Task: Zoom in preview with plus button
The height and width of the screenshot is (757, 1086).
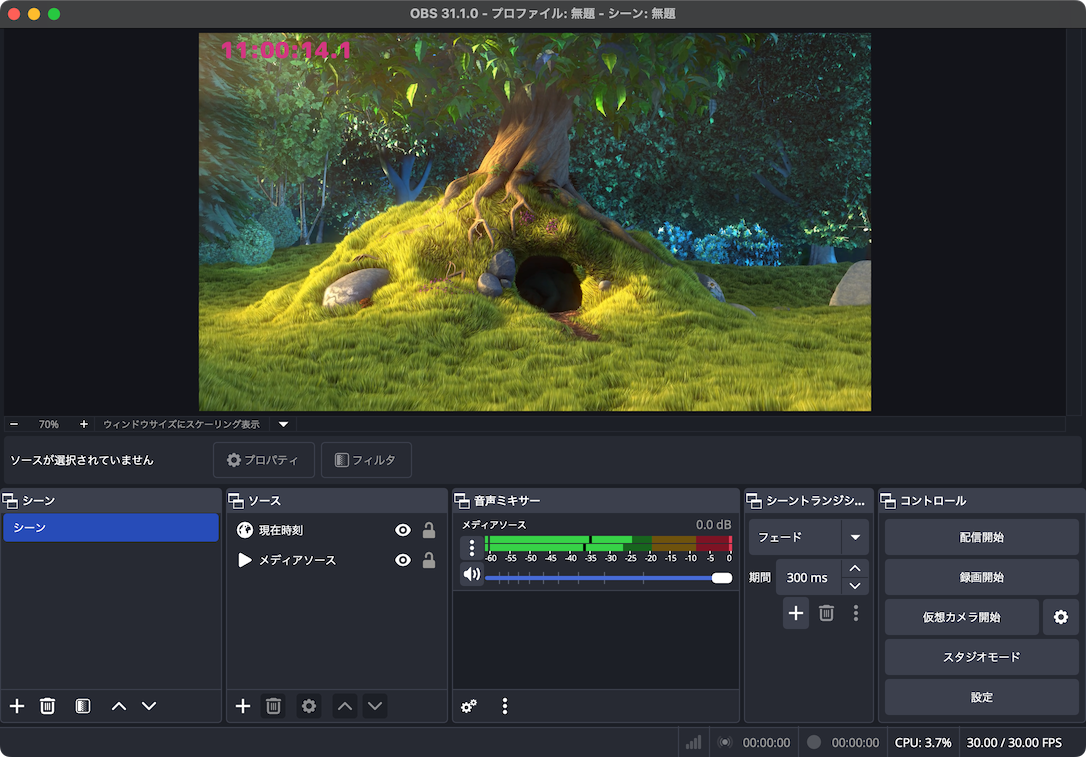Action: [84, 424]
